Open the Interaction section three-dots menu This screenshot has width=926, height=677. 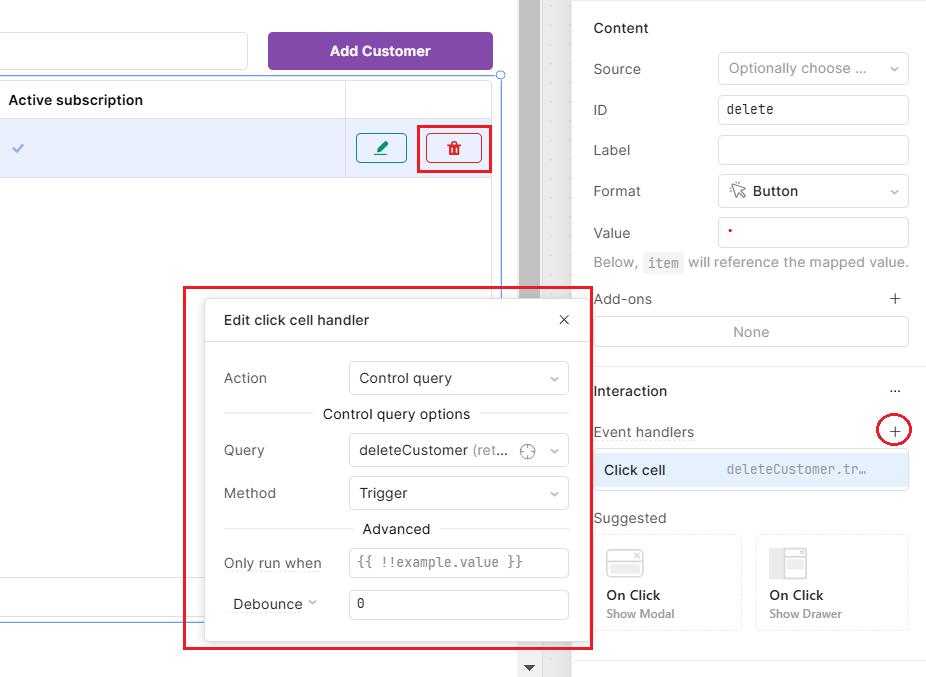click(895, 391)
